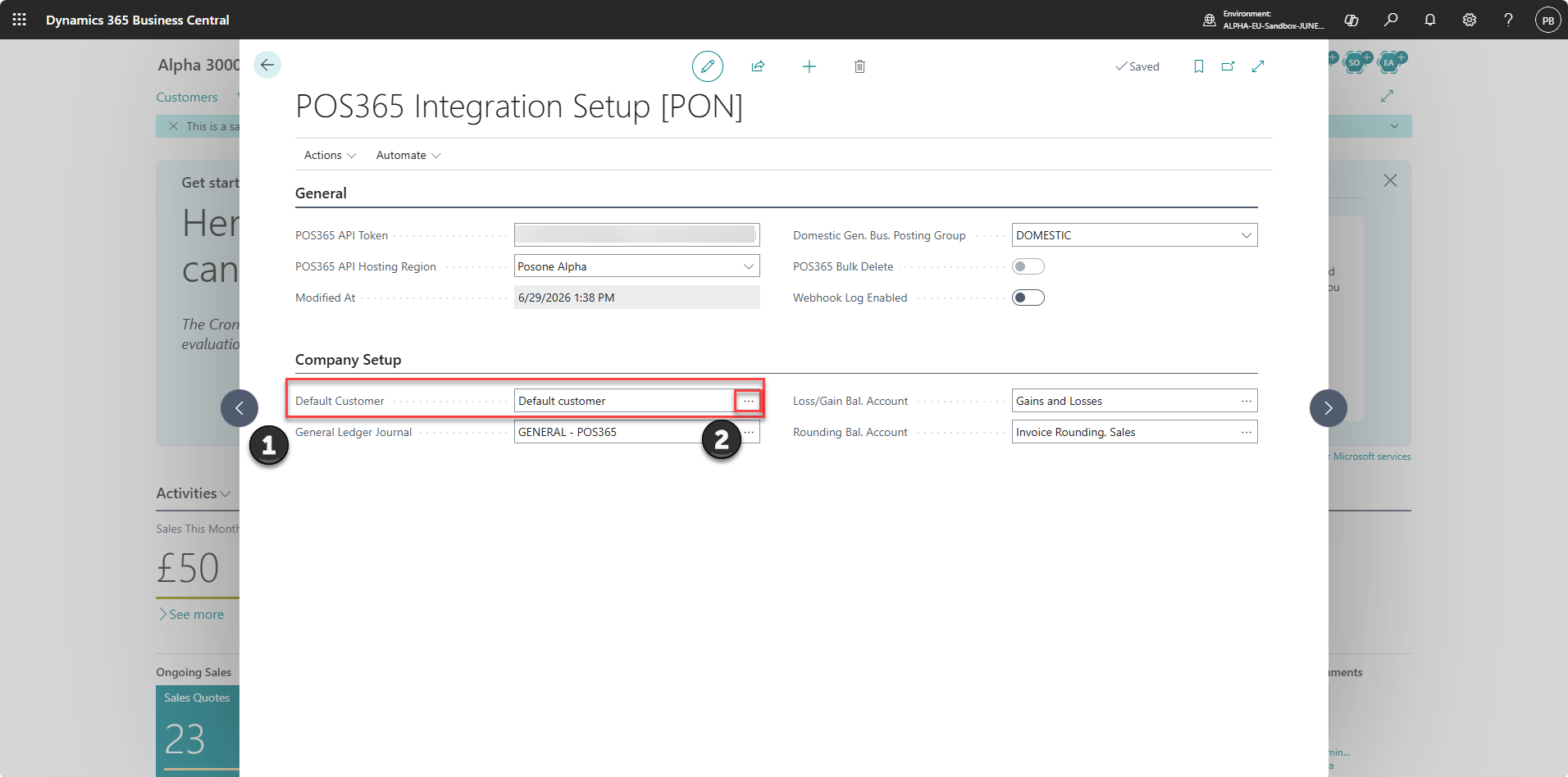
Task: Click the share icon
Action: click(x=758, y=66)
